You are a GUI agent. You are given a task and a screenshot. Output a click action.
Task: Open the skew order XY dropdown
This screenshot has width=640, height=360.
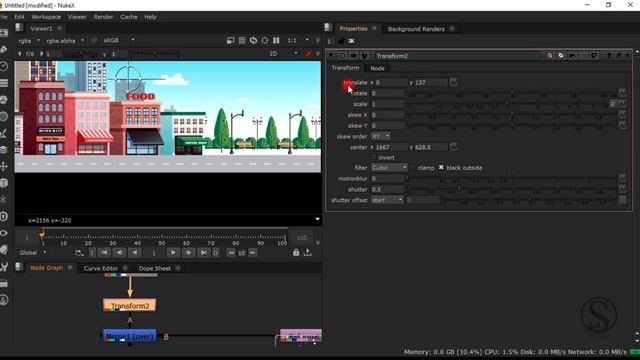380,136
